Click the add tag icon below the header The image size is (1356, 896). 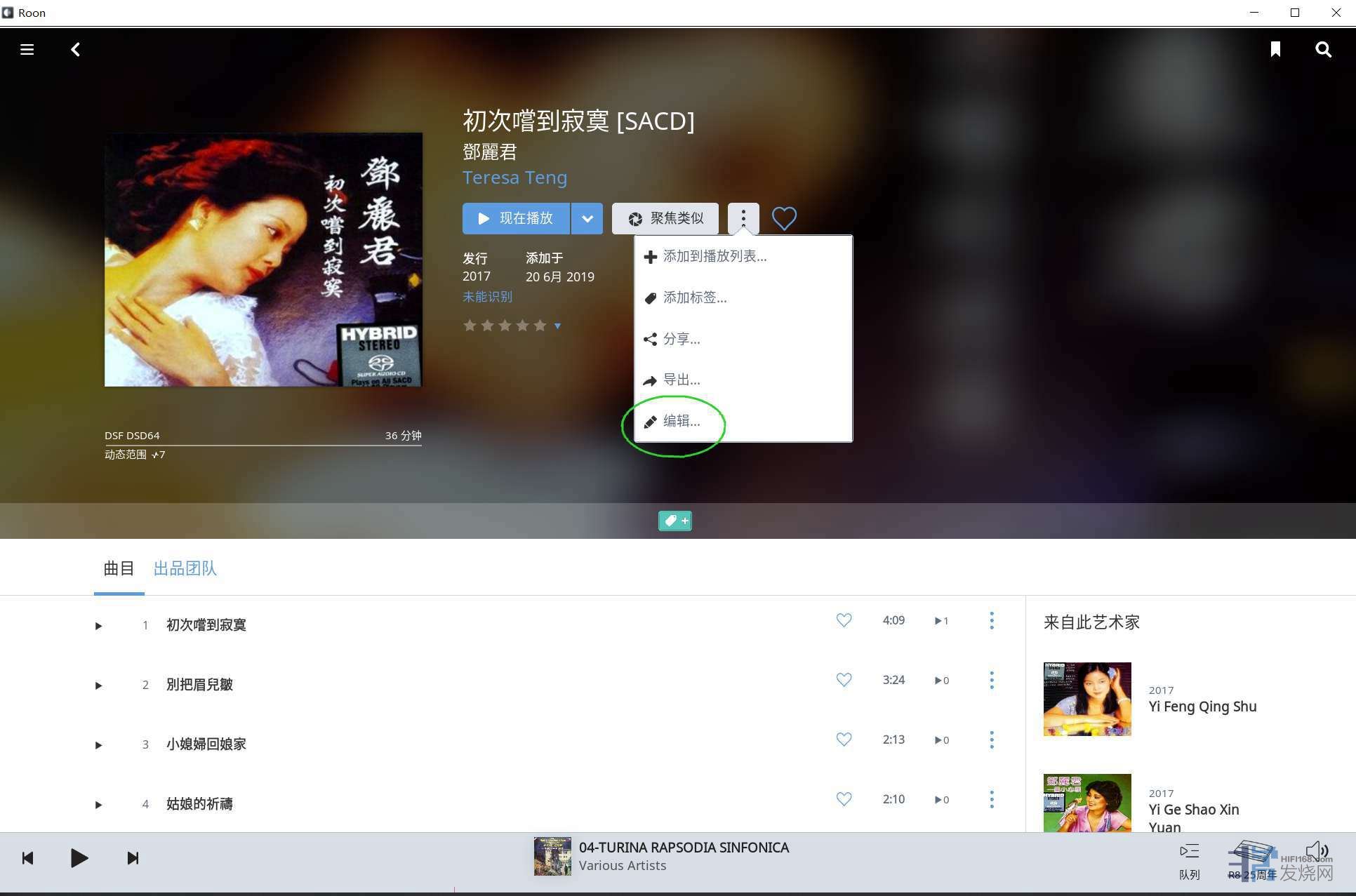coord(674,521)
